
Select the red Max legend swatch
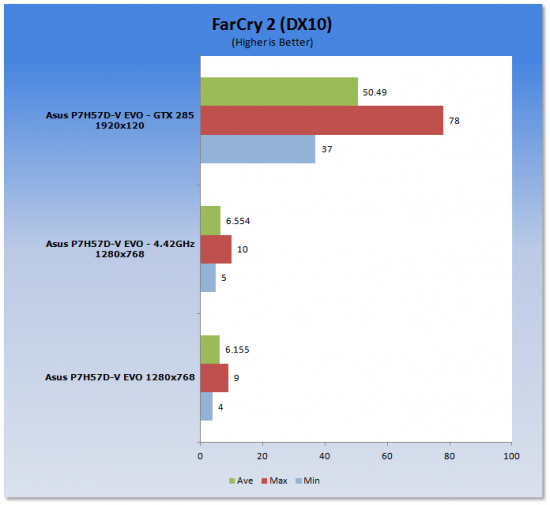(x=264, y=481)
